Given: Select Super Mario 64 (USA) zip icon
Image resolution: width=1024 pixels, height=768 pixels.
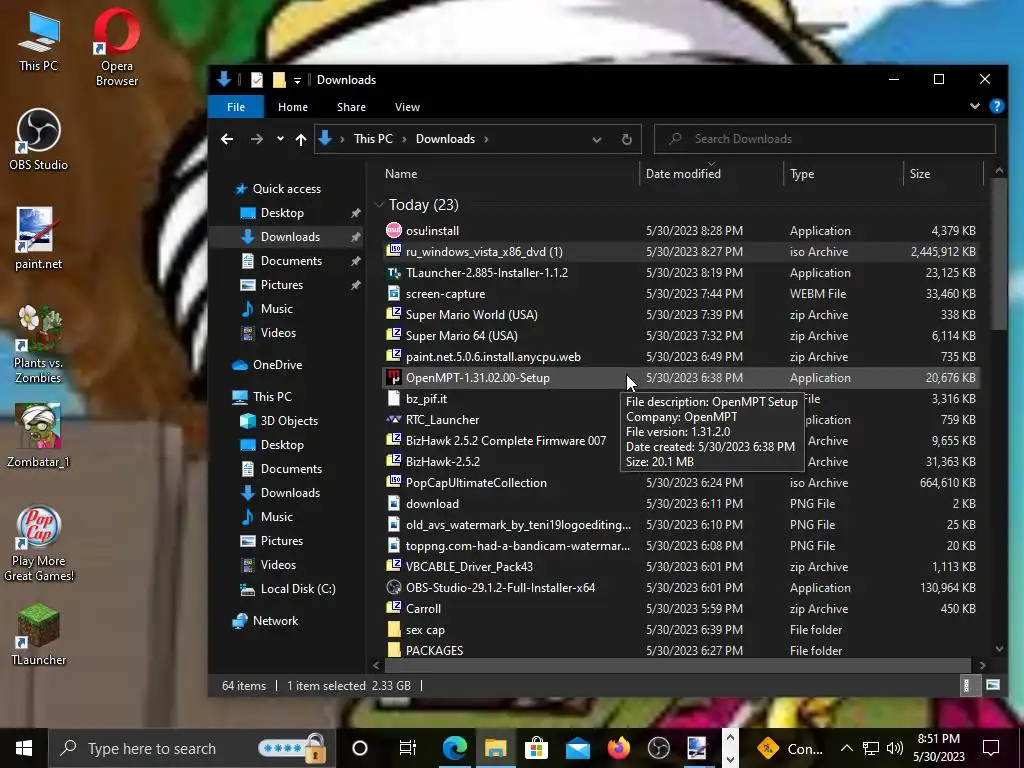Looking at the screenshot, I should point(394,335).
